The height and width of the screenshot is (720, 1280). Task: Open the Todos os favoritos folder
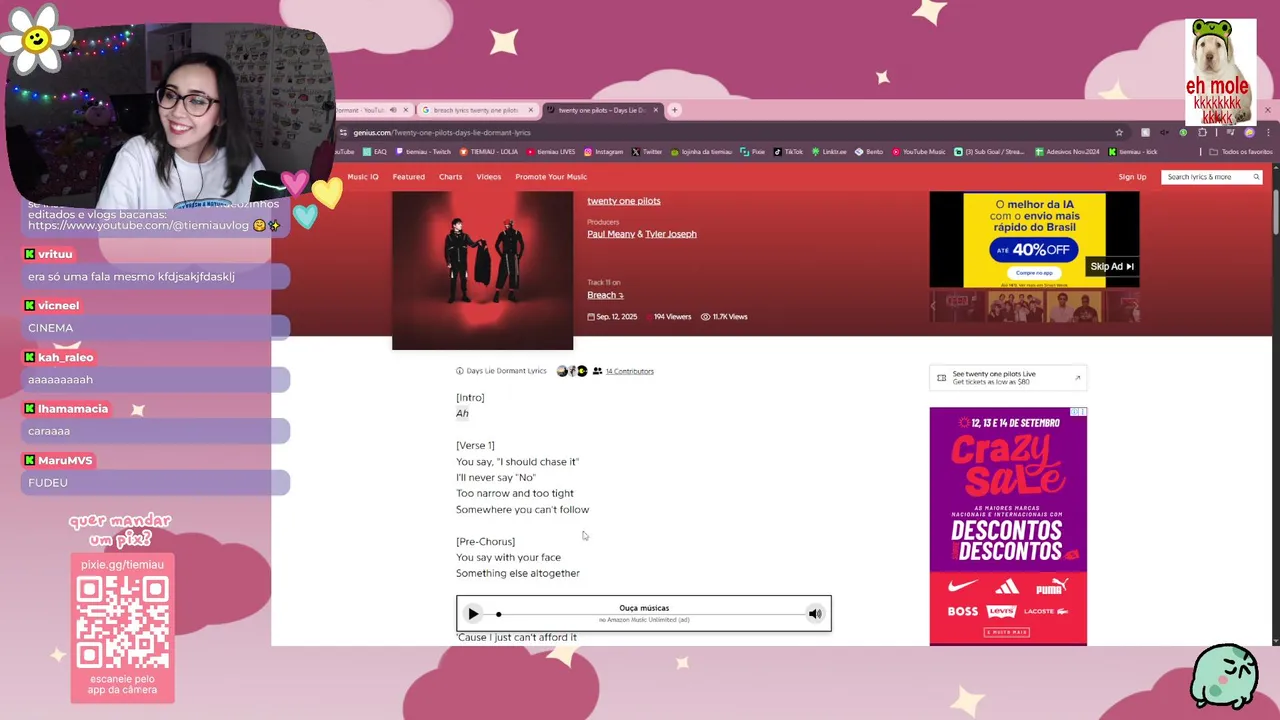click(x=1241, y=152)
